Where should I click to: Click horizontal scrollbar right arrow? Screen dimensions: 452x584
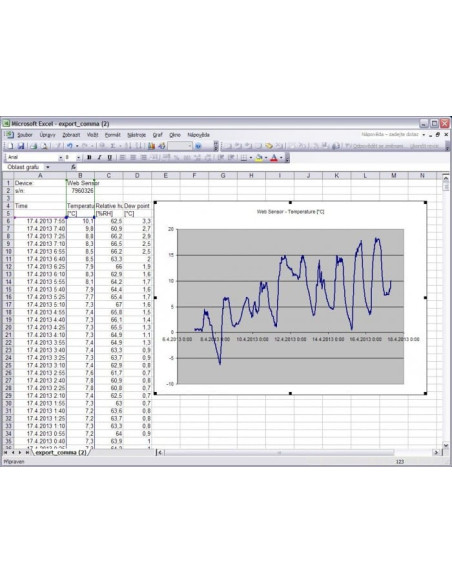pyautogui.click(x=436, y=452)
